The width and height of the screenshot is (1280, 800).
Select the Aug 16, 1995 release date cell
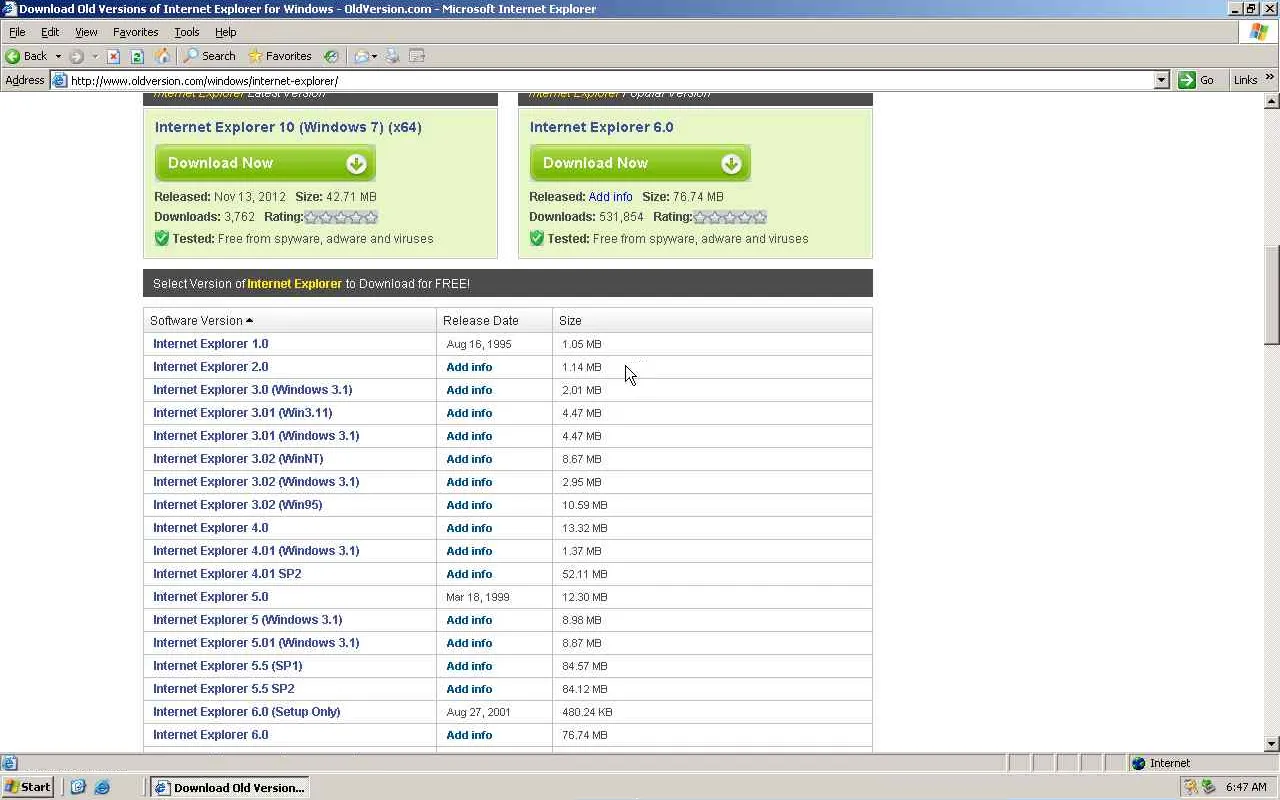point(479,344)
